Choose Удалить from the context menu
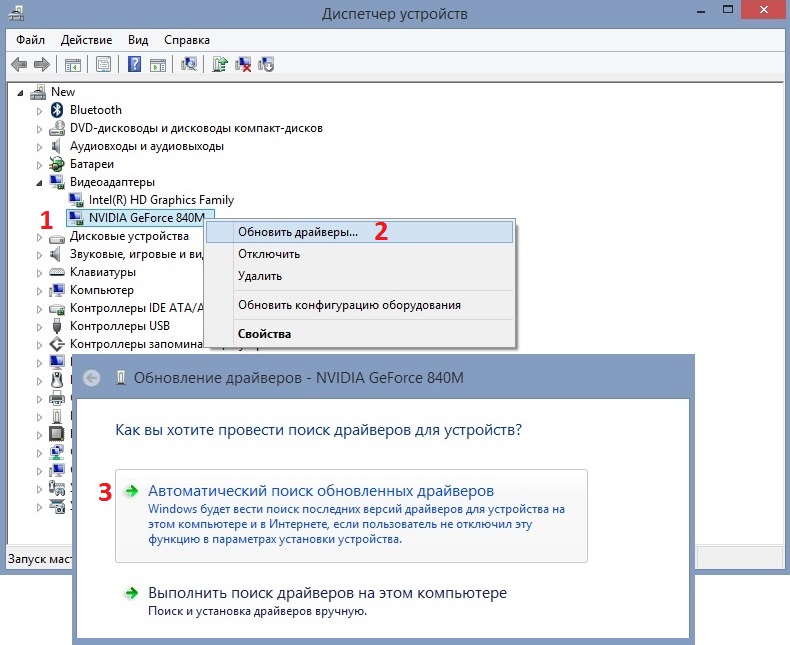 pyautogui.click(x=359, y=276)
